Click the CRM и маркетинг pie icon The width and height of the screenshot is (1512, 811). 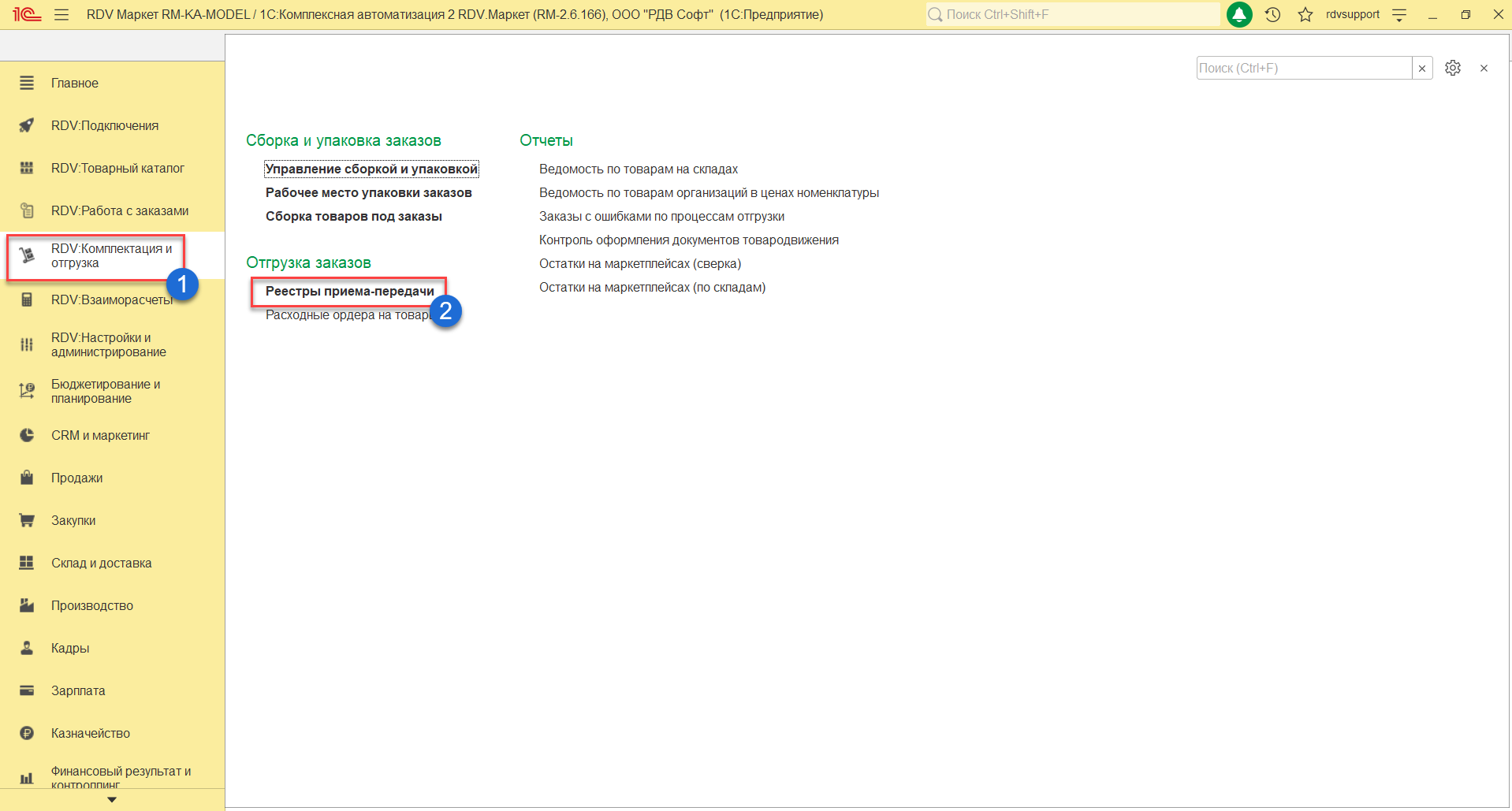[x=27, y=435]
